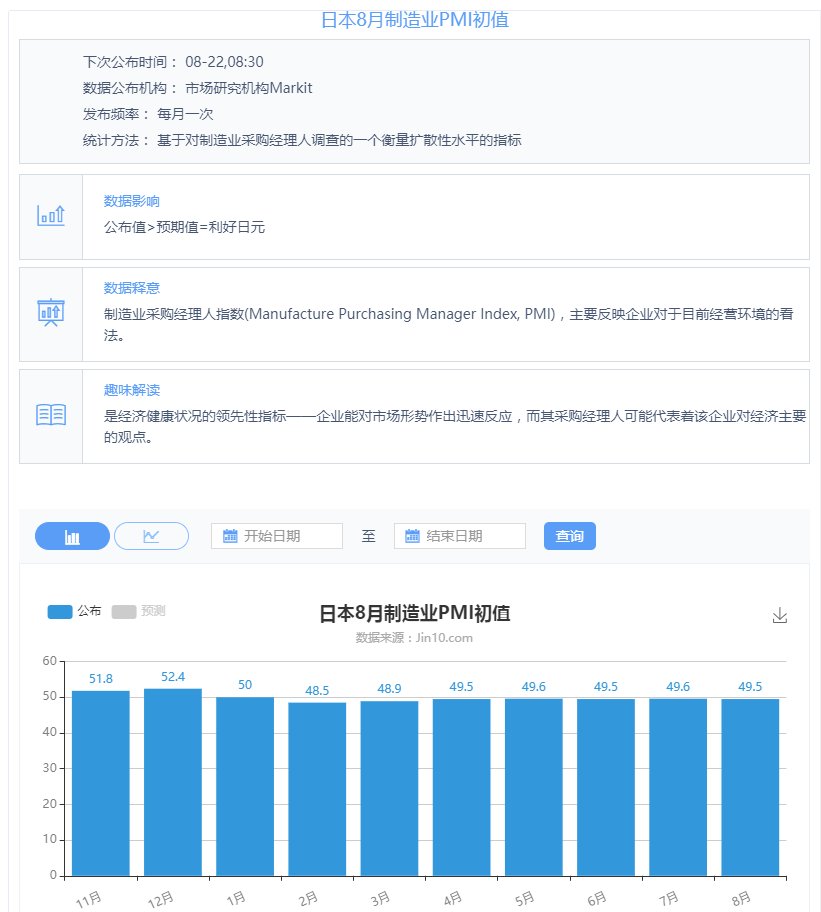Screen dimensions: 821x912
Task: Click the 5月 bar in the chart
Action: pyautogui.click(x=533, y=788)
